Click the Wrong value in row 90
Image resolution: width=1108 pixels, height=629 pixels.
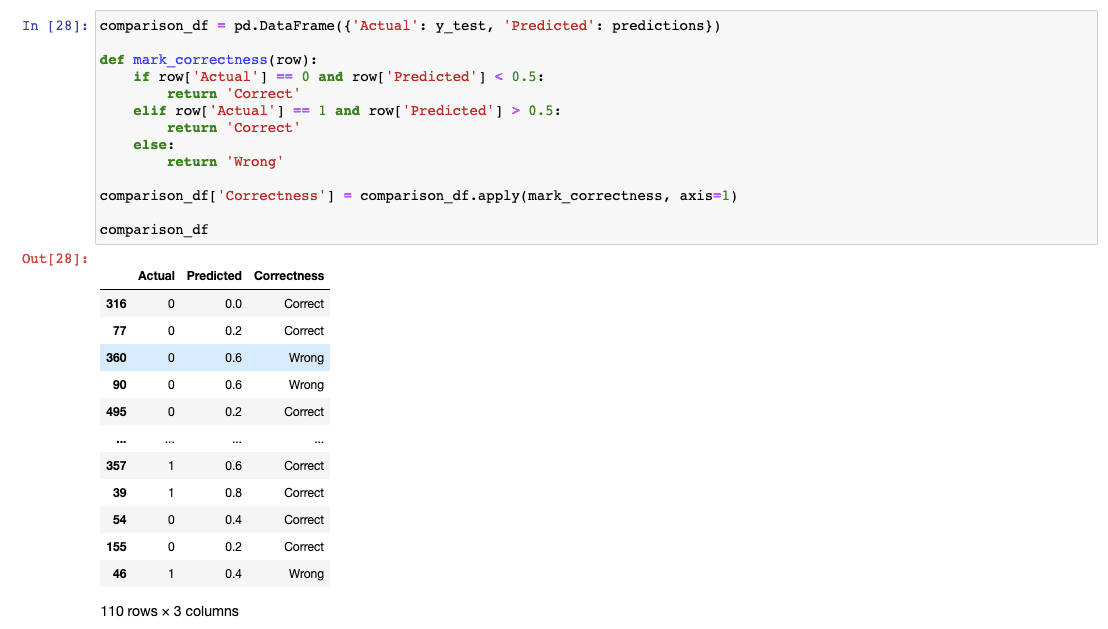tap(306, 385)
